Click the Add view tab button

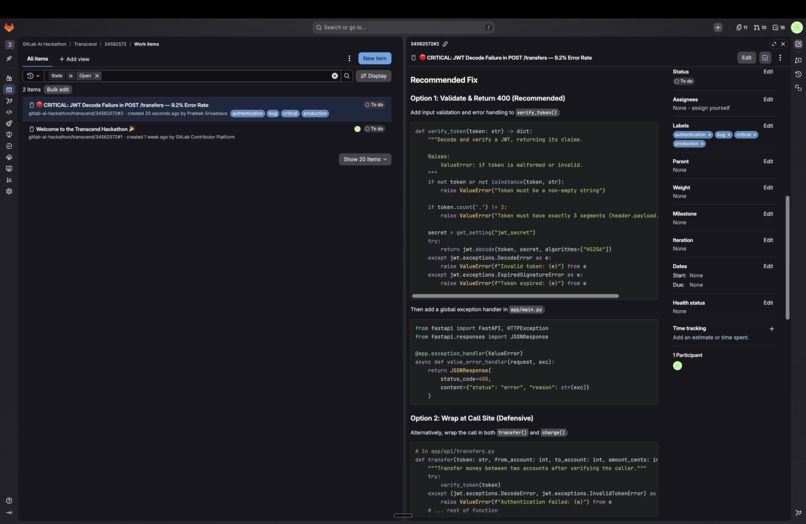75,59
